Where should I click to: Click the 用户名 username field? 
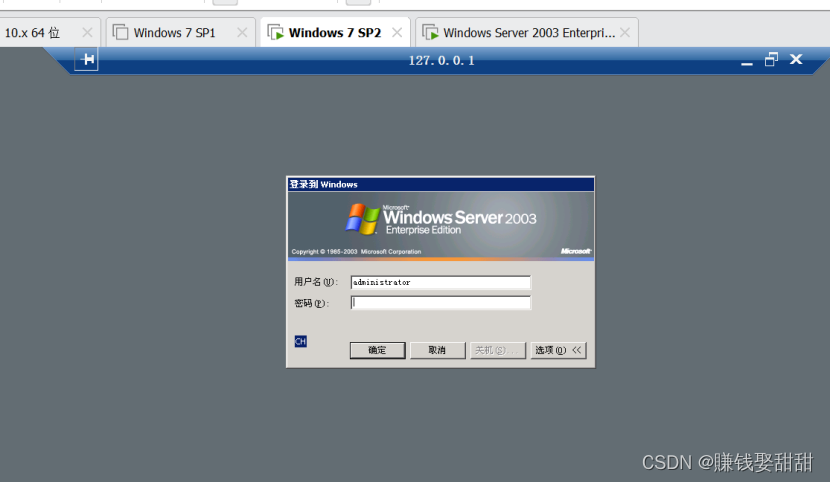[x=440, y=282]
